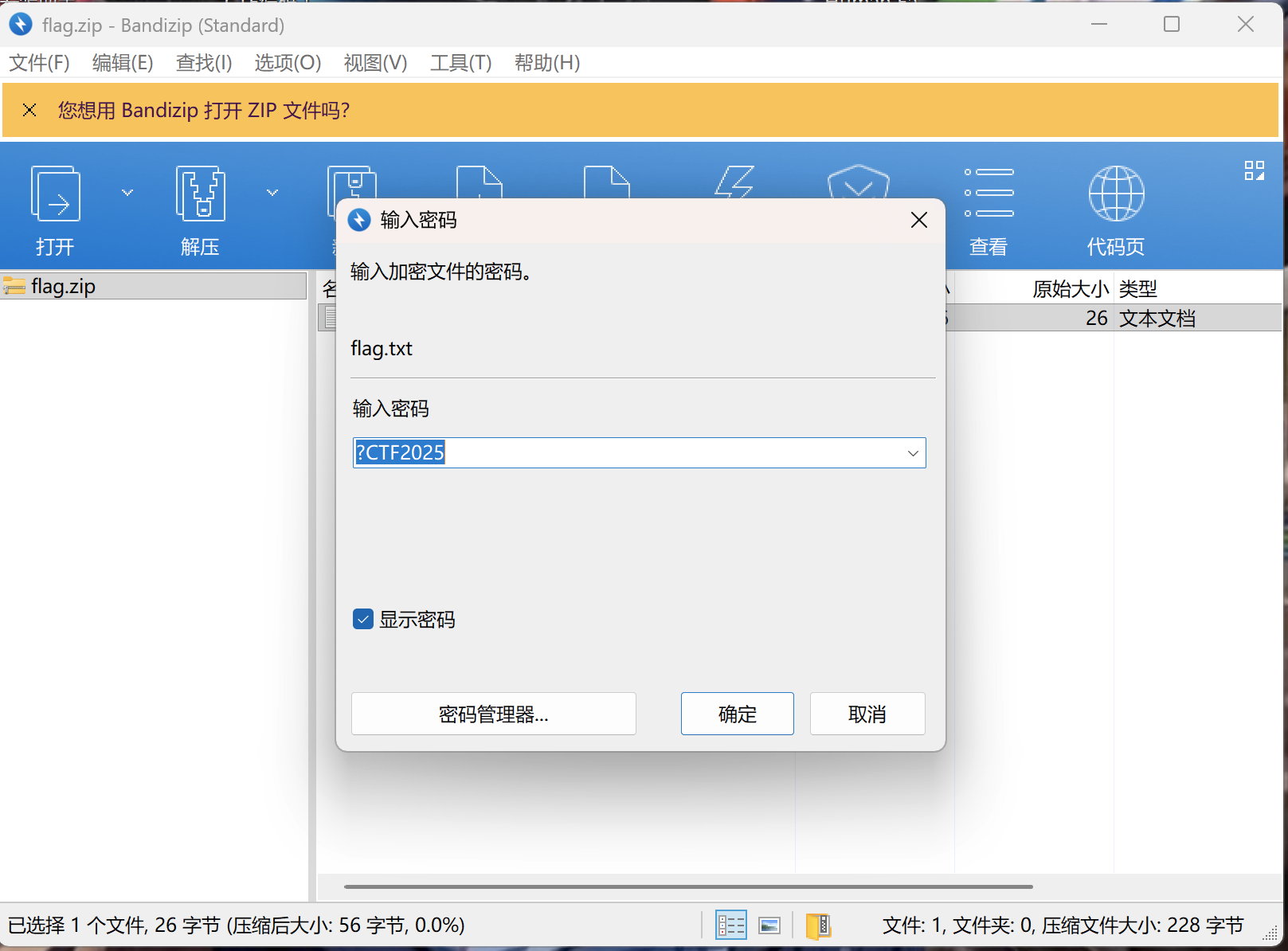The image size is (1288, 951).
Task: Expand the Open (打开) dropdown arrow
Action: 127,193
